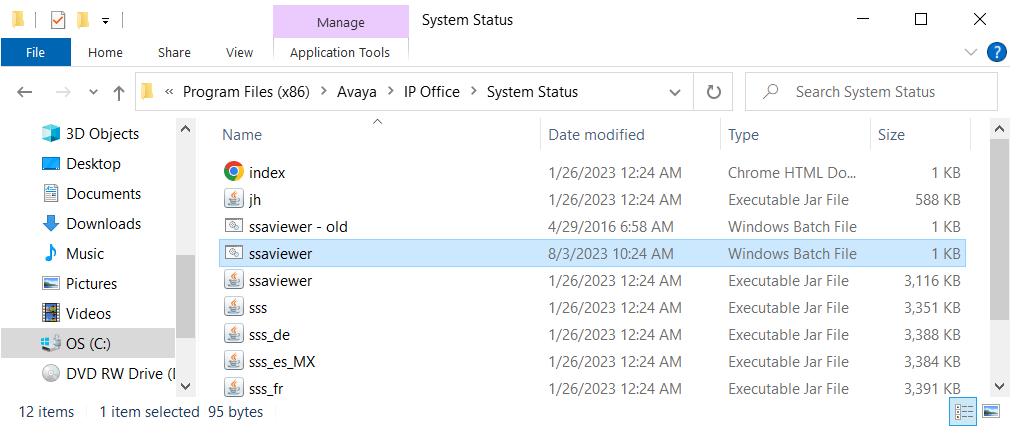Select the sss_de jar file icon

coord(233,335)
